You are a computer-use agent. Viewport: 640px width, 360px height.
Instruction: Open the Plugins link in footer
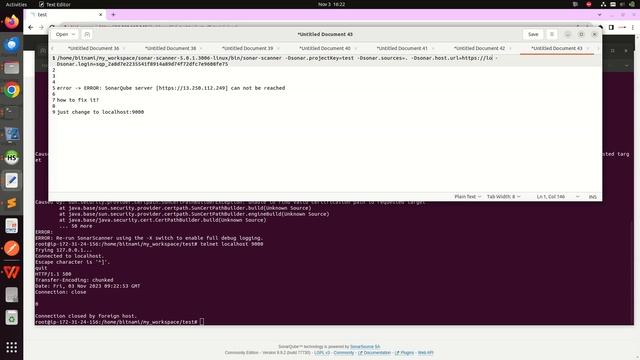tap(404, 353)
